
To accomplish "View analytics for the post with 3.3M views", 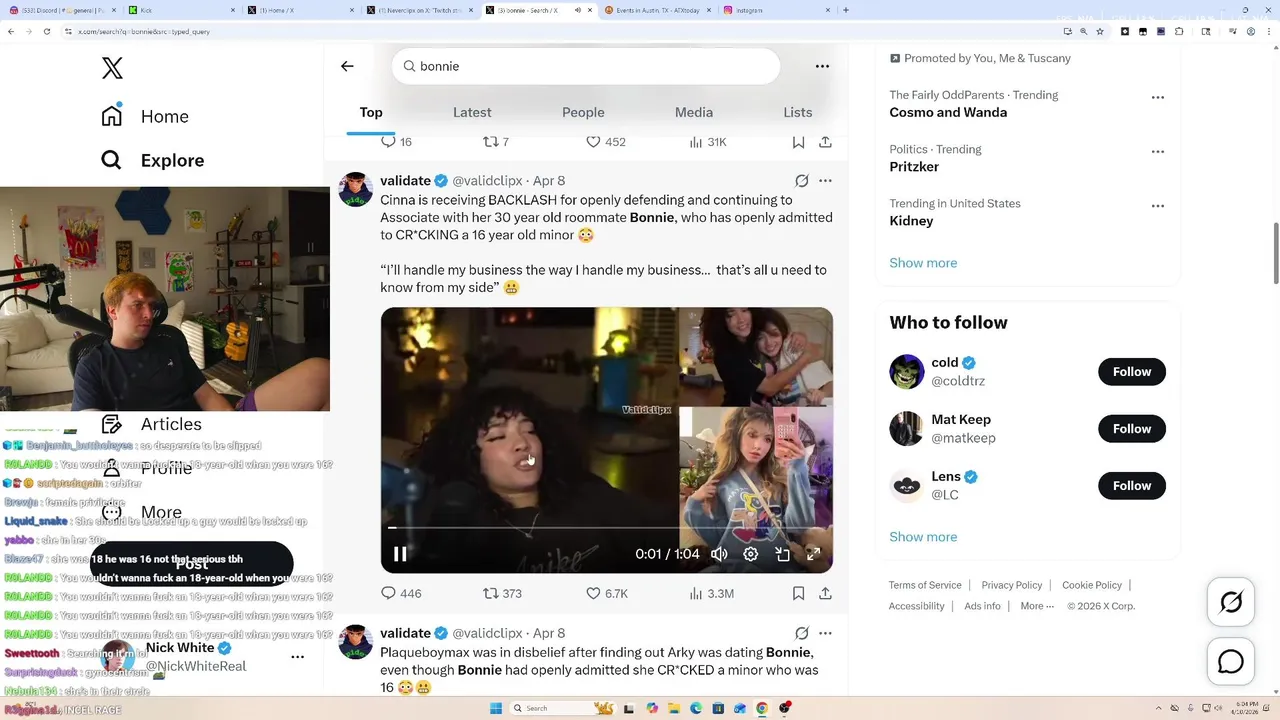I will pos(711,593).
